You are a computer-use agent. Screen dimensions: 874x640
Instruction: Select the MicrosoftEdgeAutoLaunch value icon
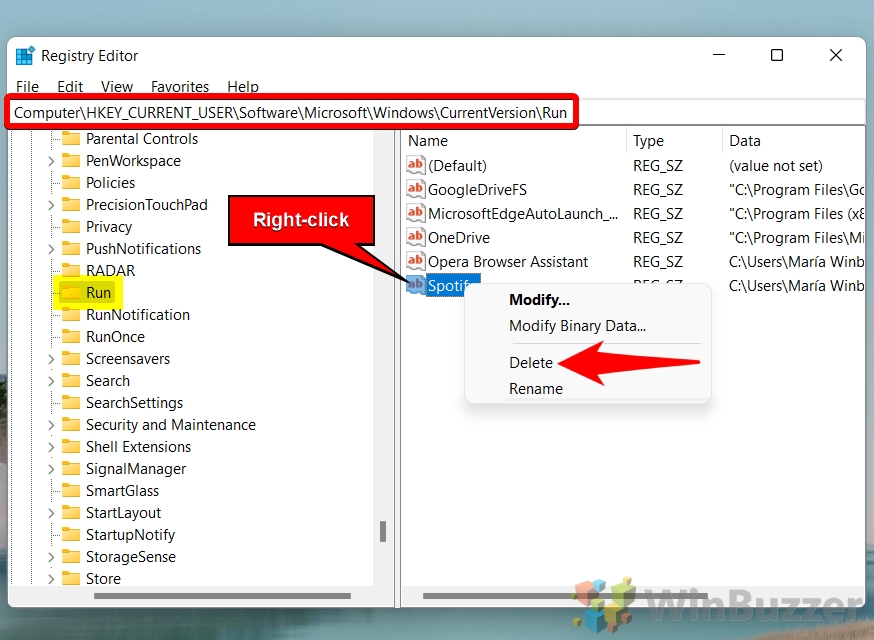click(415, 213)
